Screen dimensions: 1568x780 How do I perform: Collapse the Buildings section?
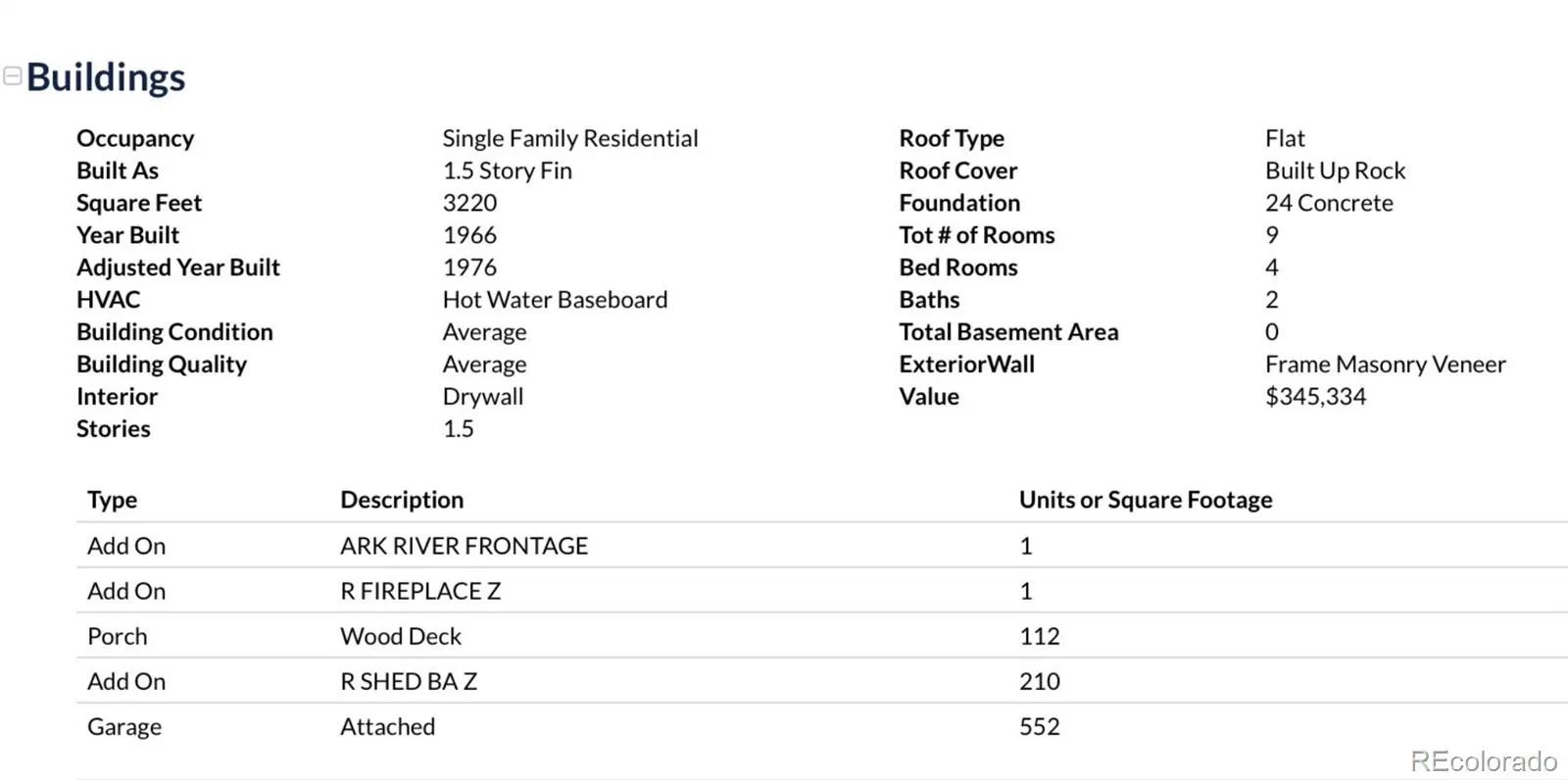[x=13, y=76]
